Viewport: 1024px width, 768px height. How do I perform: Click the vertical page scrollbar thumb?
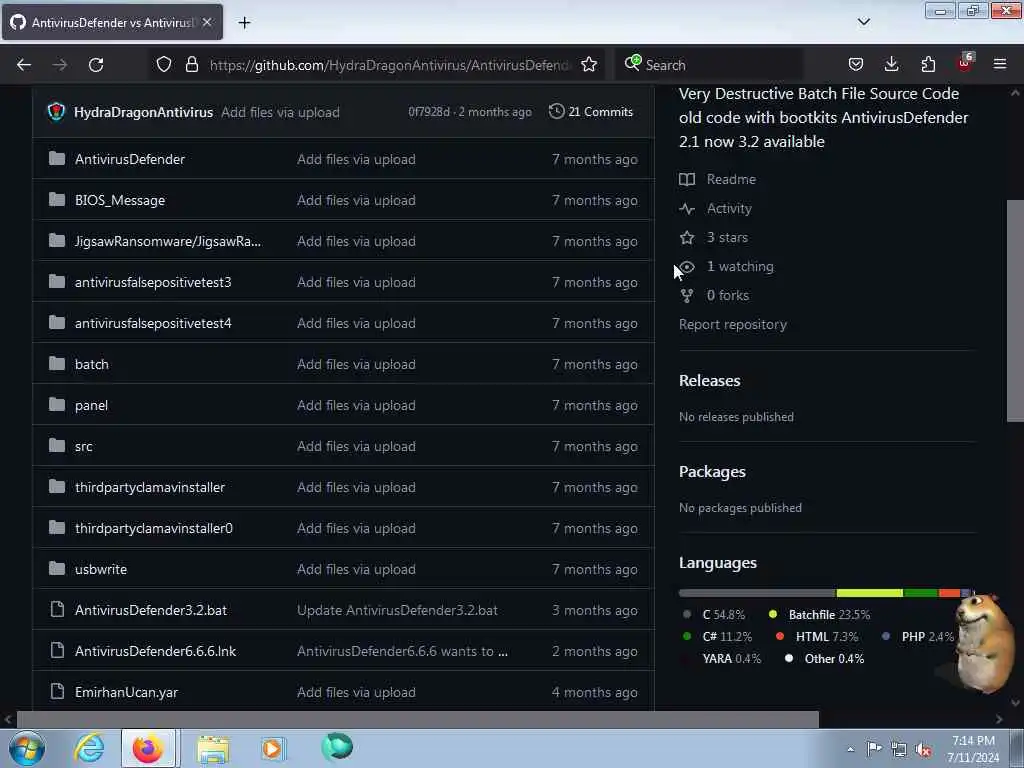tap(1016, 311)
